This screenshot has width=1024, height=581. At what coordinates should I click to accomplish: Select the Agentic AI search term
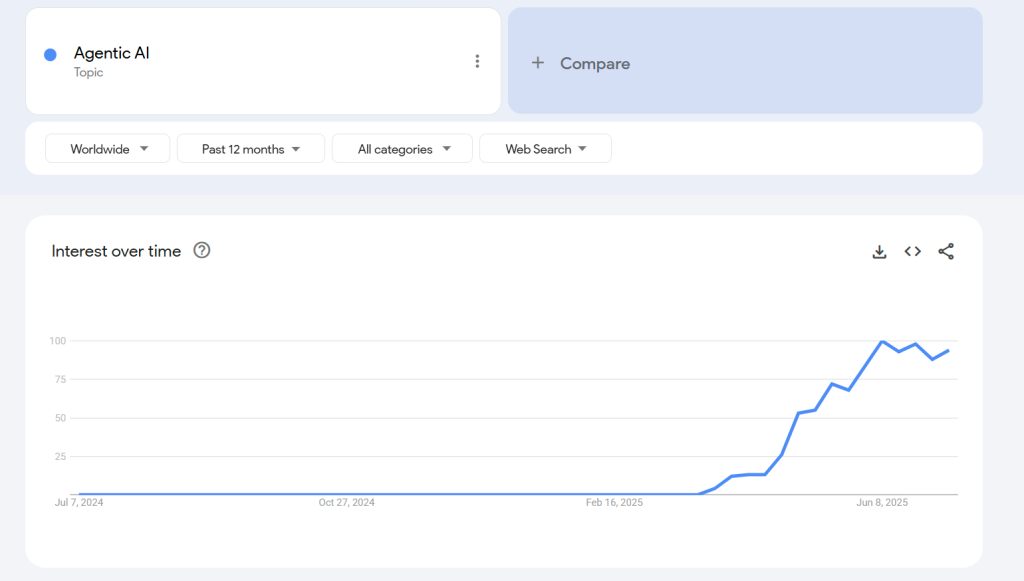112,53
